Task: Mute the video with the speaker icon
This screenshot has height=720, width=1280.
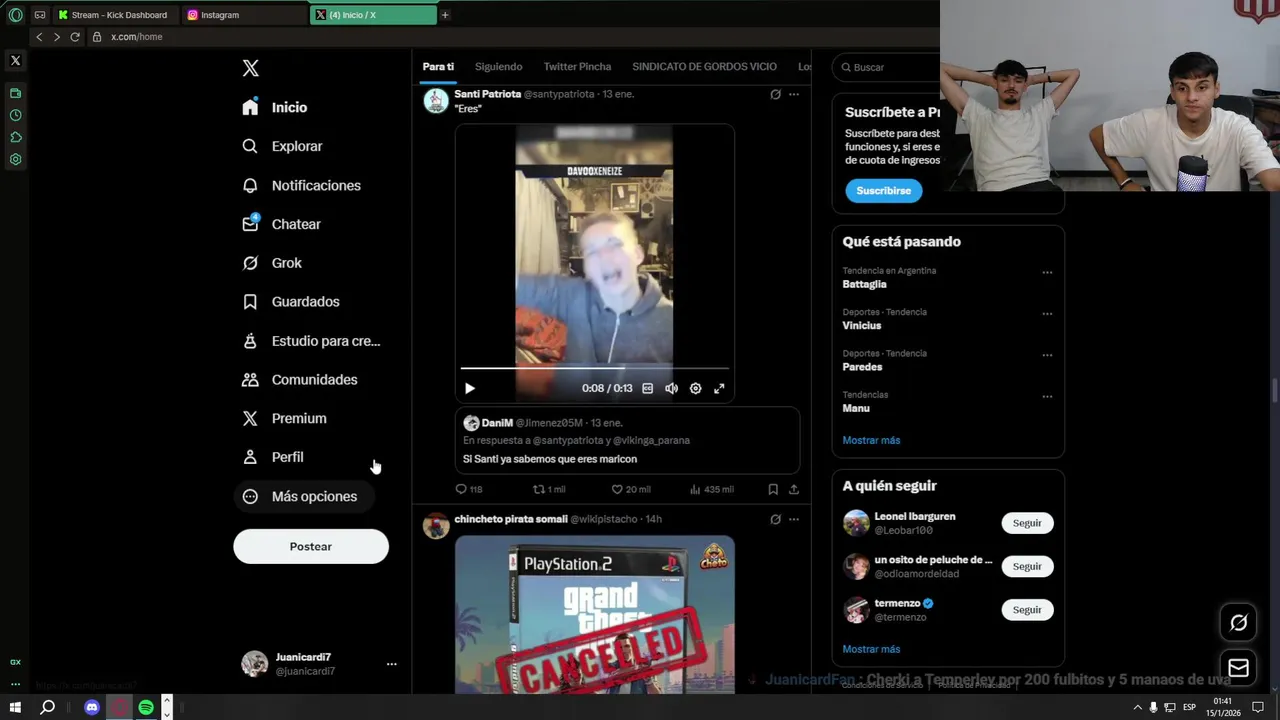Action: [x=671, y=388]
